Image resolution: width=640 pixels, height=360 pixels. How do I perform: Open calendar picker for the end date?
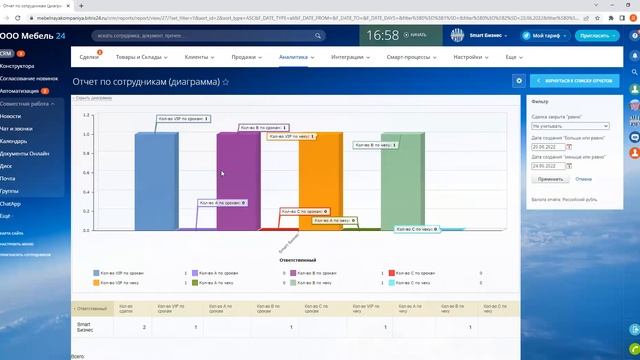click(569, 166)
